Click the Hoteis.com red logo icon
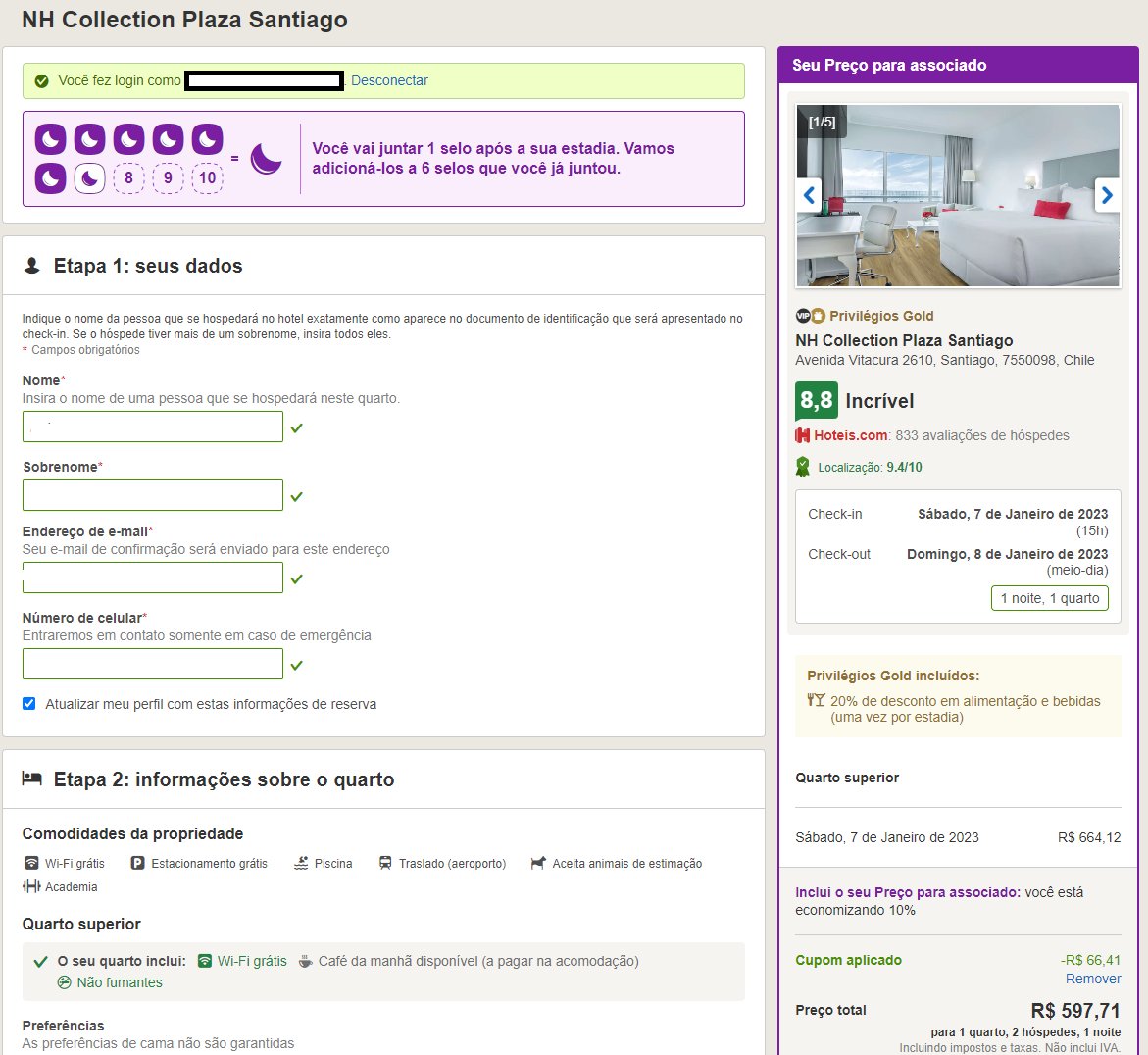The image size is (1148, 1055). [803, 435]
